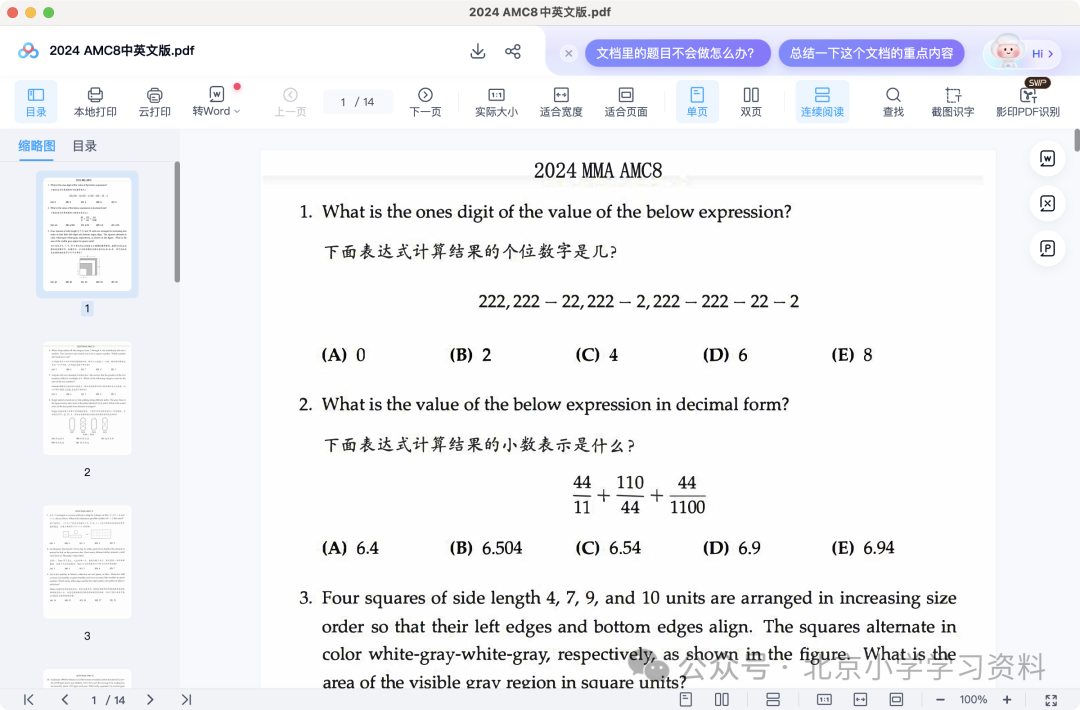Click the cloud app logo beside the filename
This screenshot has width=1080, height=710.
(x=28, y=51)
